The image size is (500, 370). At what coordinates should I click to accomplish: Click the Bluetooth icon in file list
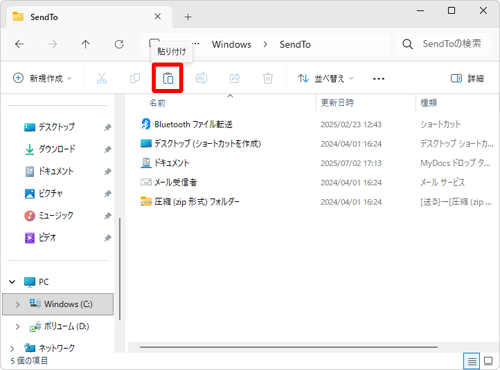pyautogui.click(x=146, y=124)
